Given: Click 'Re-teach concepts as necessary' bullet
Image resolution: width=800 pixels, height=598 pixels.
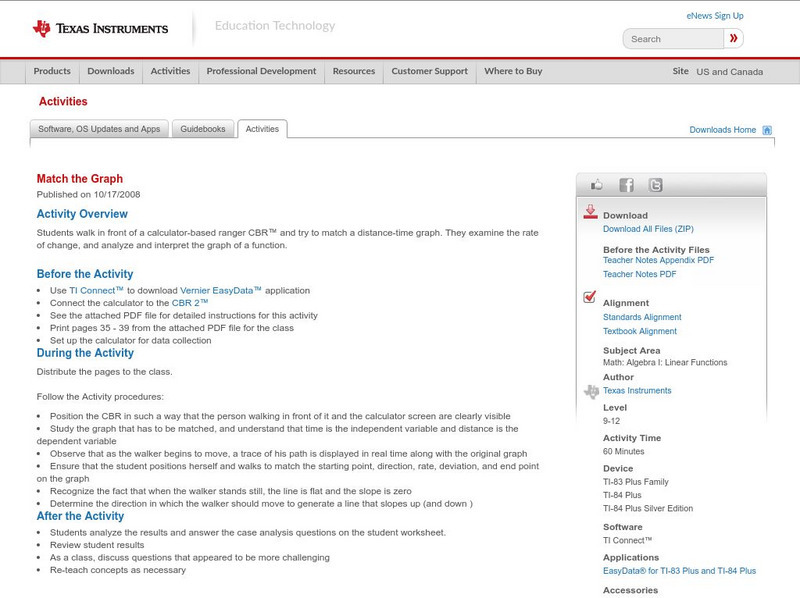Looking at the screenshot, I should coord(118,570).
